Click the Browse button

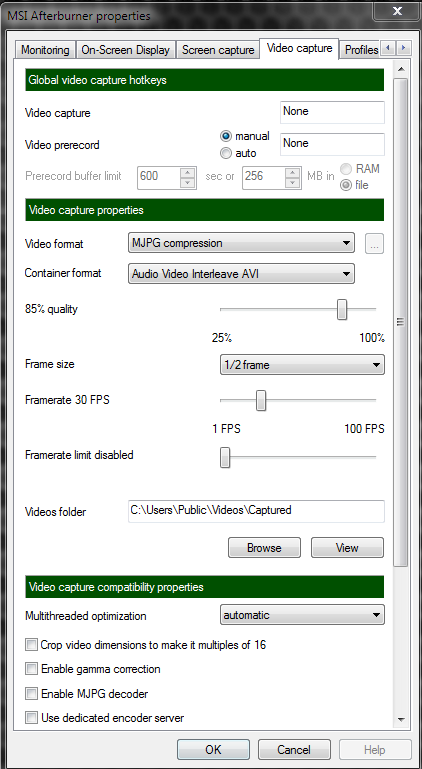coord(264,548)
